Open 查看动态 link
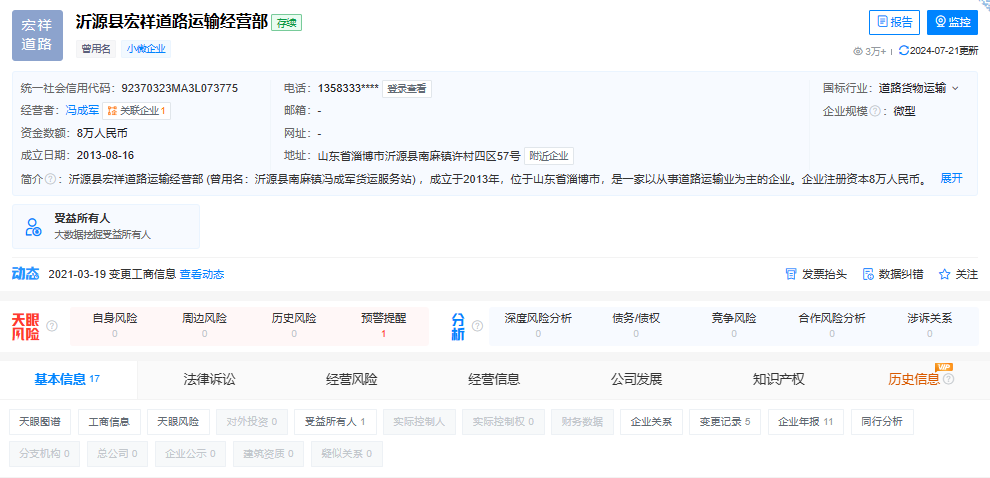This screenshot has height=478, width=990. click(202, 274)
